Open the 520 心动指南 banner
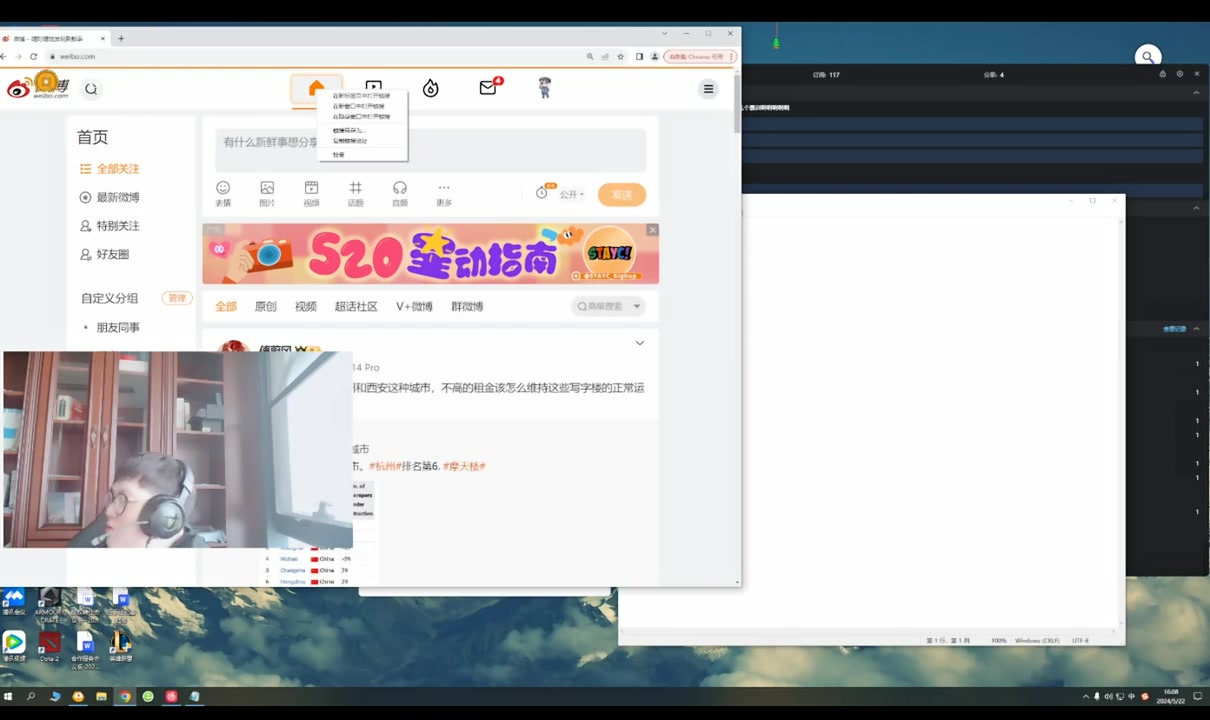This screenshot has width=1210, height=720. pyautogui.click(x=431, y=254)
